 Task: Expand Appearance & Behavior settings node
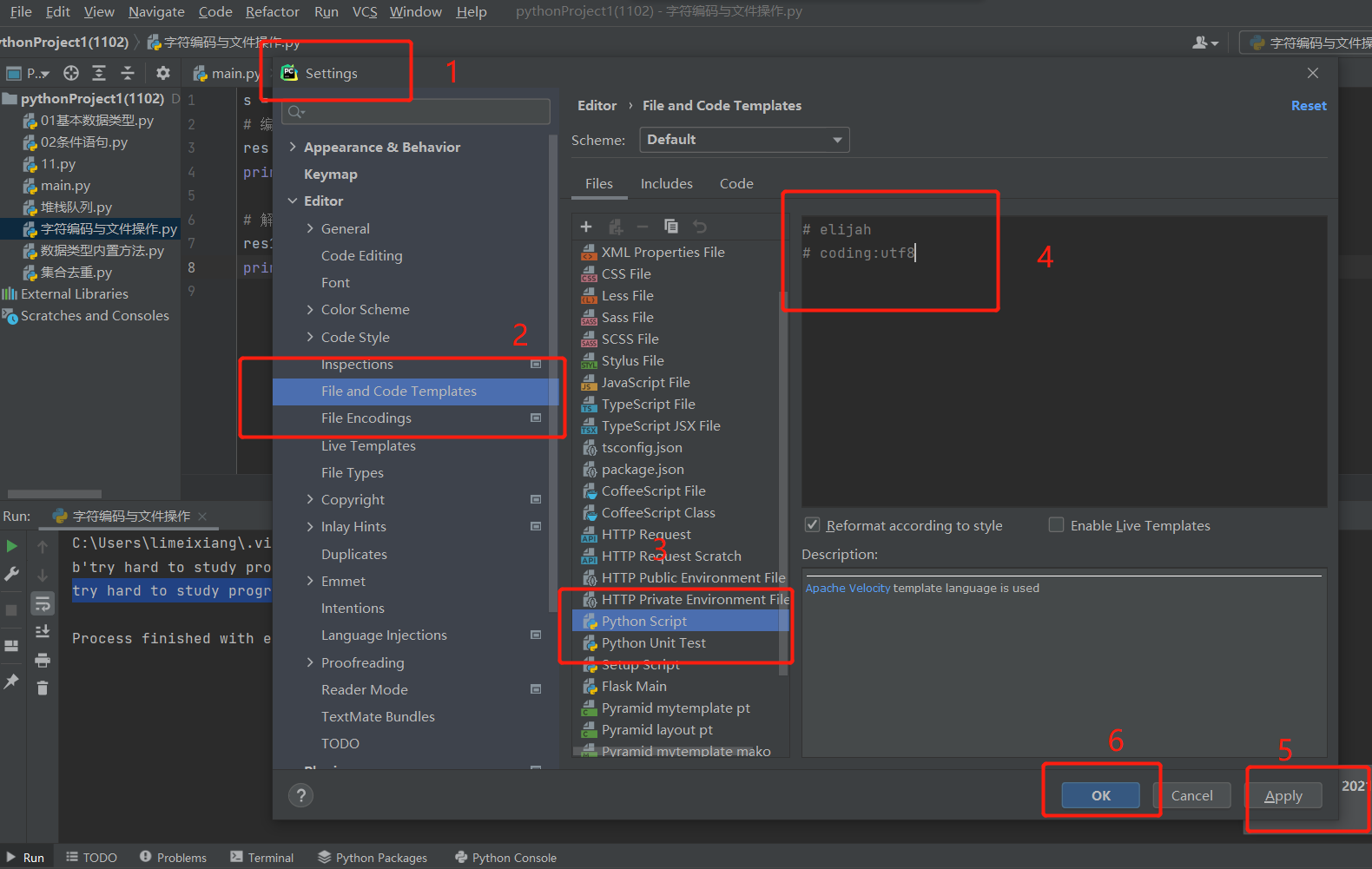pos(293,147)
